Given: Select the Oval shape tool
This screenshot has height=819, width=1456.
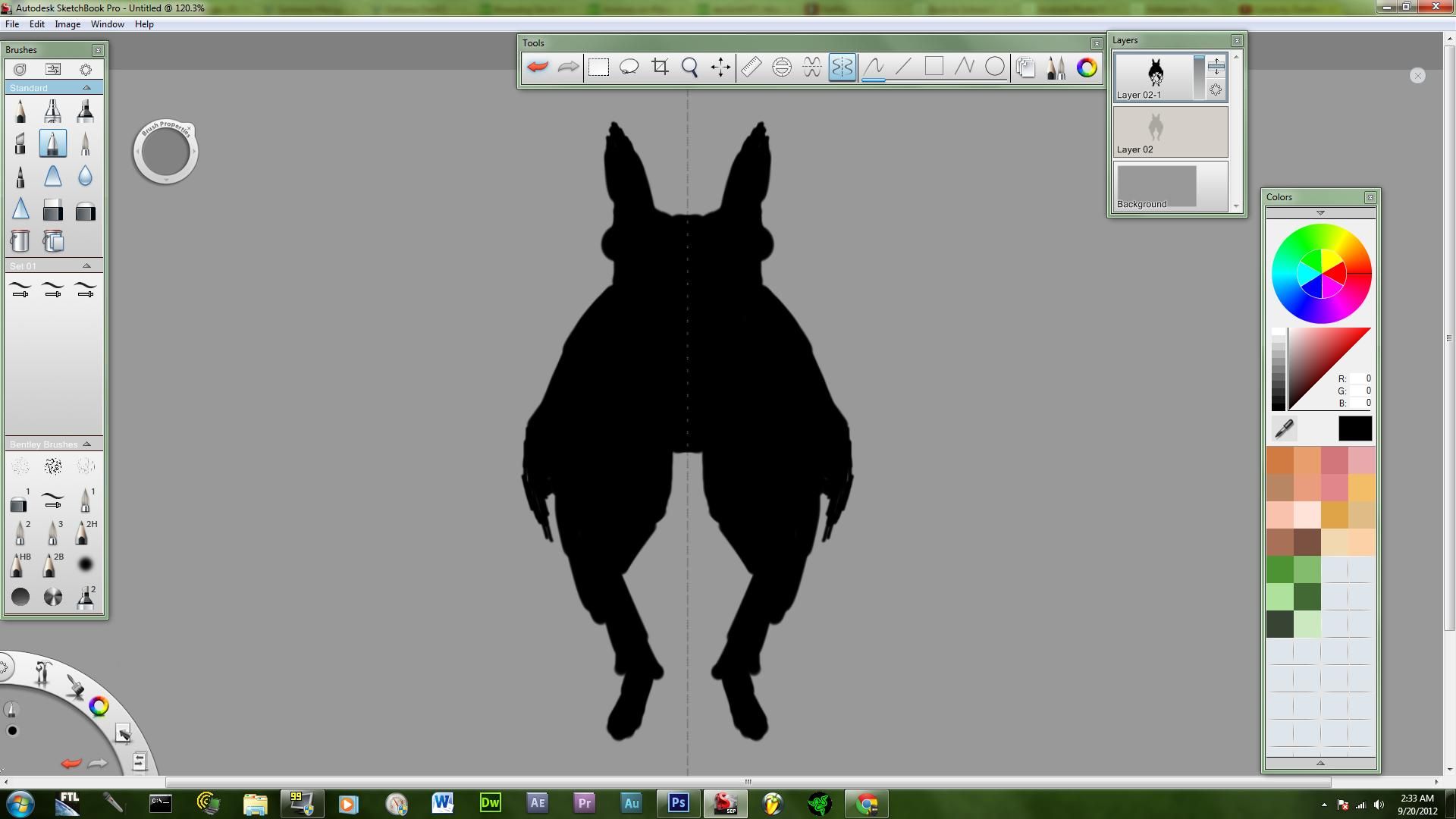Looking at the screenshot, I should click(994, 67).
